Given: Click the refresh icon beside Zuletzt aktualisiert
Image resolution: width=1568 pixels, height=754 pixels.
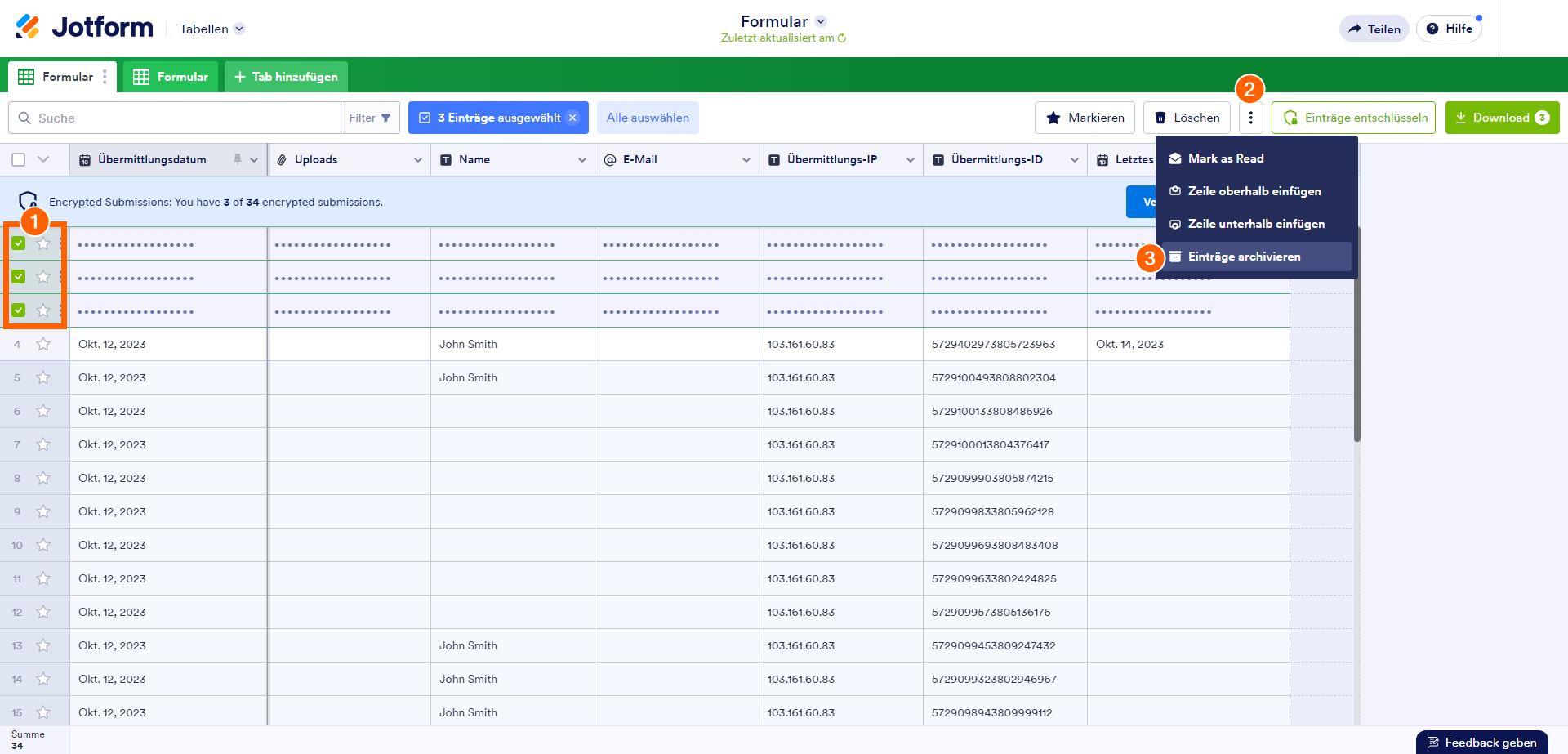Looking at the screenshot, I should pyautogui.click(x=842, y=38).
